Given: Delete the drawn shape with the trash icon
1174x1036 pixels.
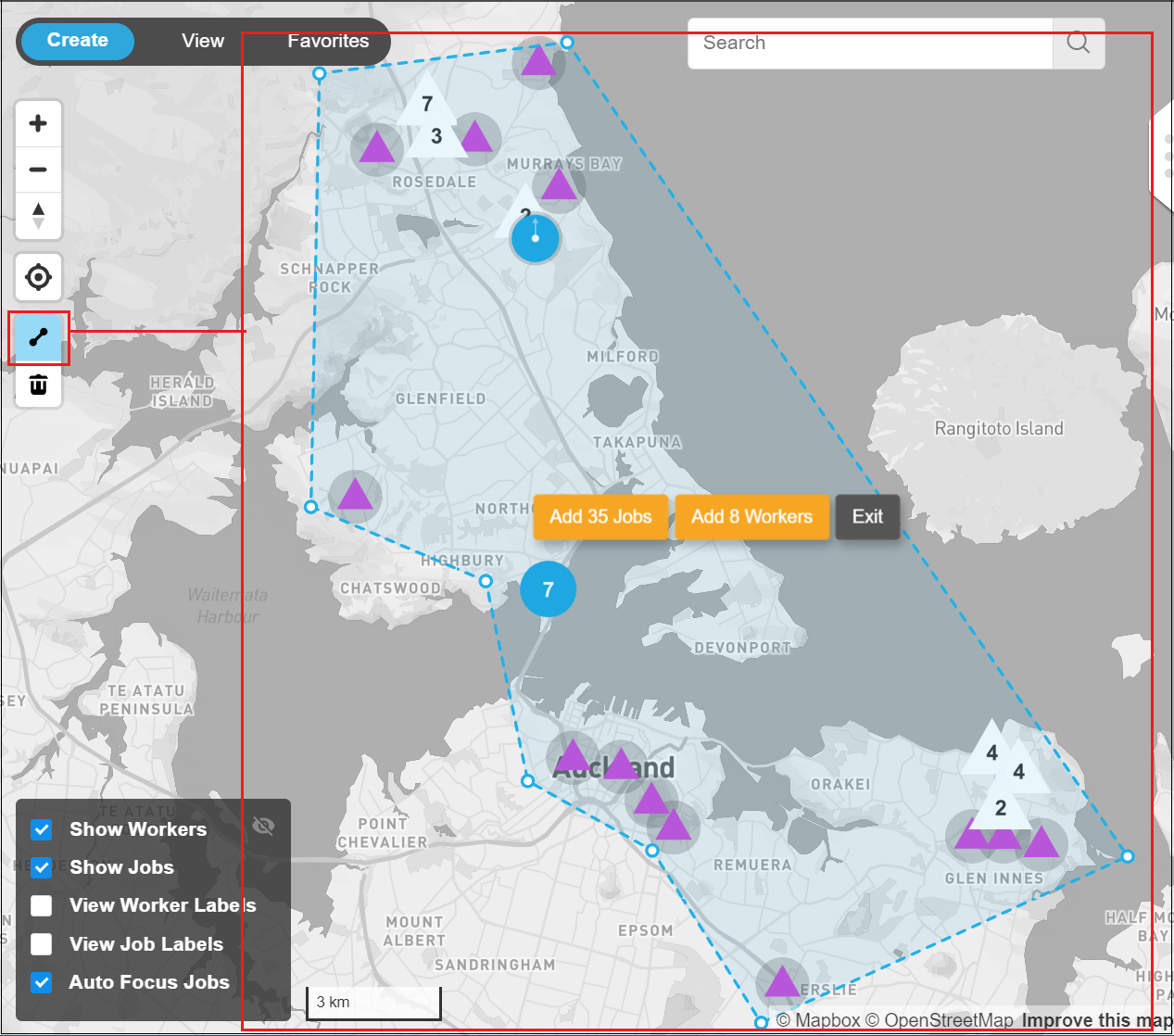Looking at the screenshot, I should pos(38,385).
